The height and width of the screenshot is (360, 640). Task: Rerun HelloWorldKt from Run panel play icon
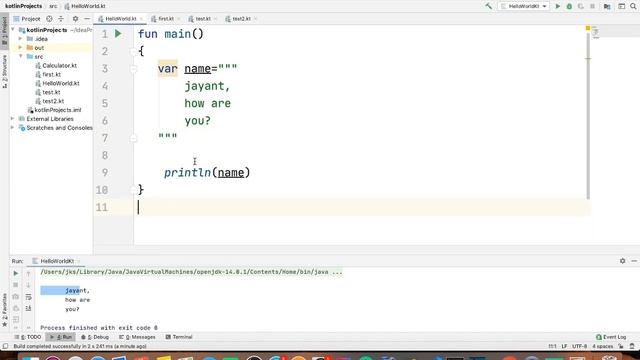coord(16,273)
